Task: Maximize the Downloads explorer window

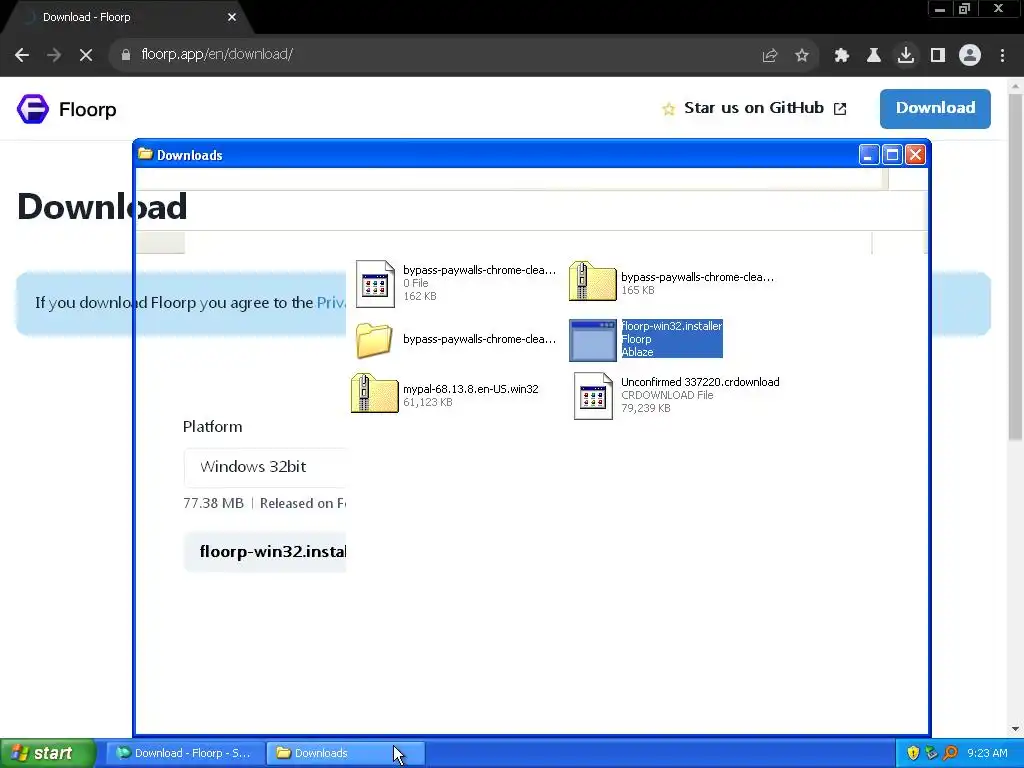Action: tap(892, 155)
